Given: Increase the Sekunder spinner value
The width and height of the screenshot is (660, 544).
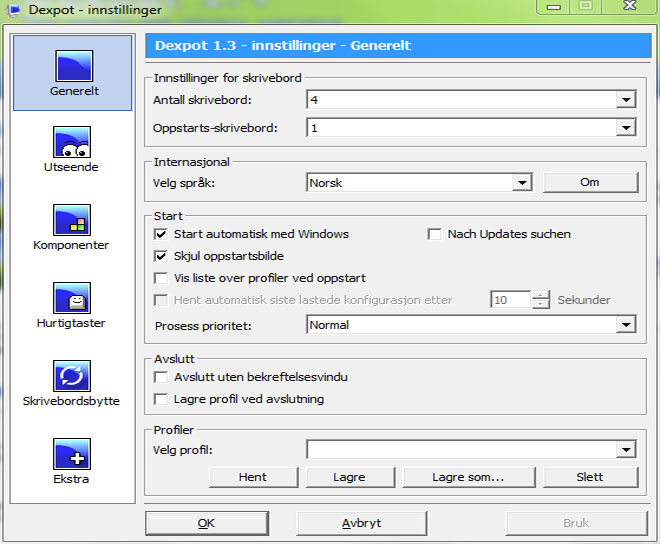Looking at the screenshot, I should point(541,295).
